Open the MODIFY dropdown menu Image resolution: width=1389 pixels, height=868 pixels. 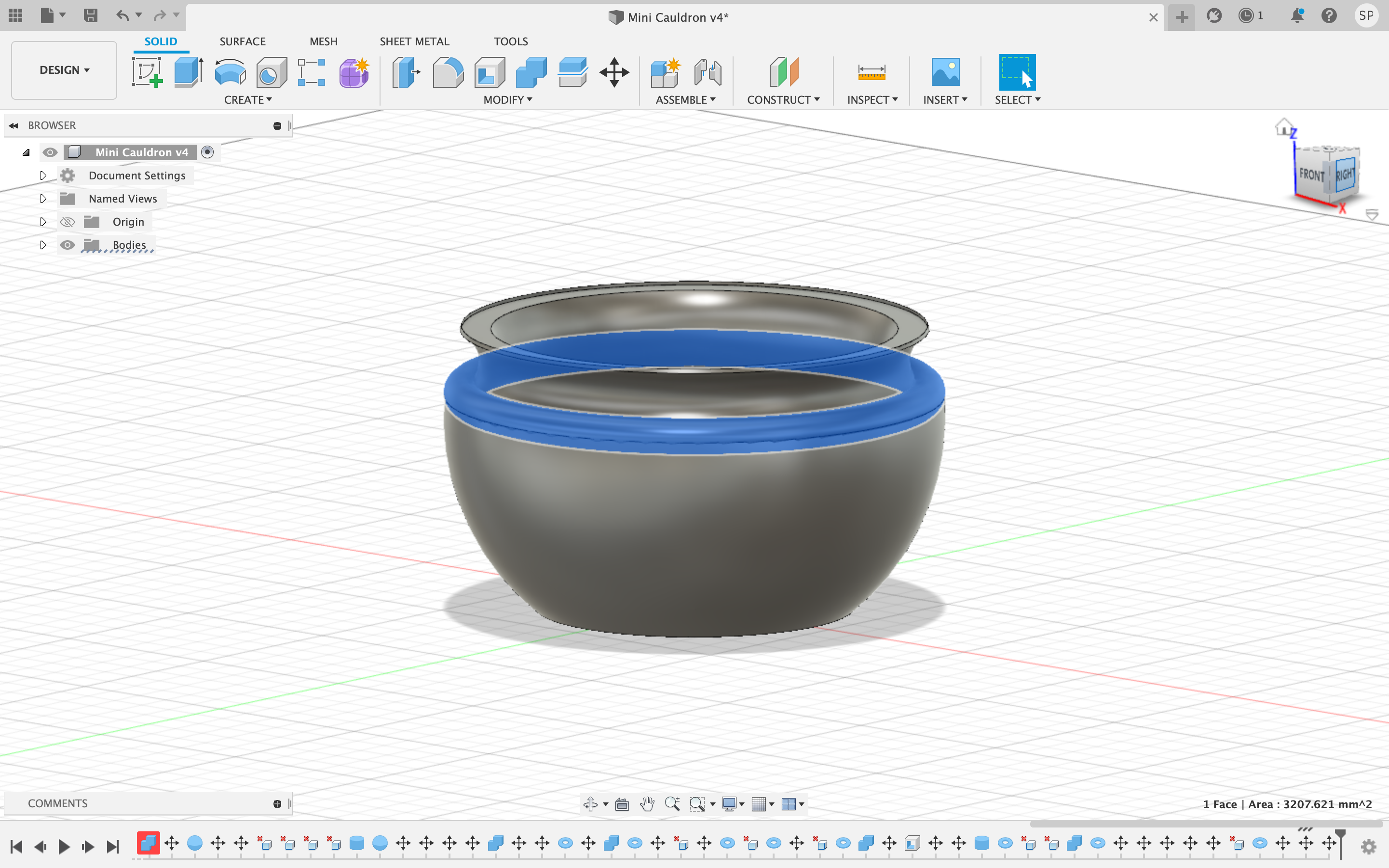click(508, 99)
